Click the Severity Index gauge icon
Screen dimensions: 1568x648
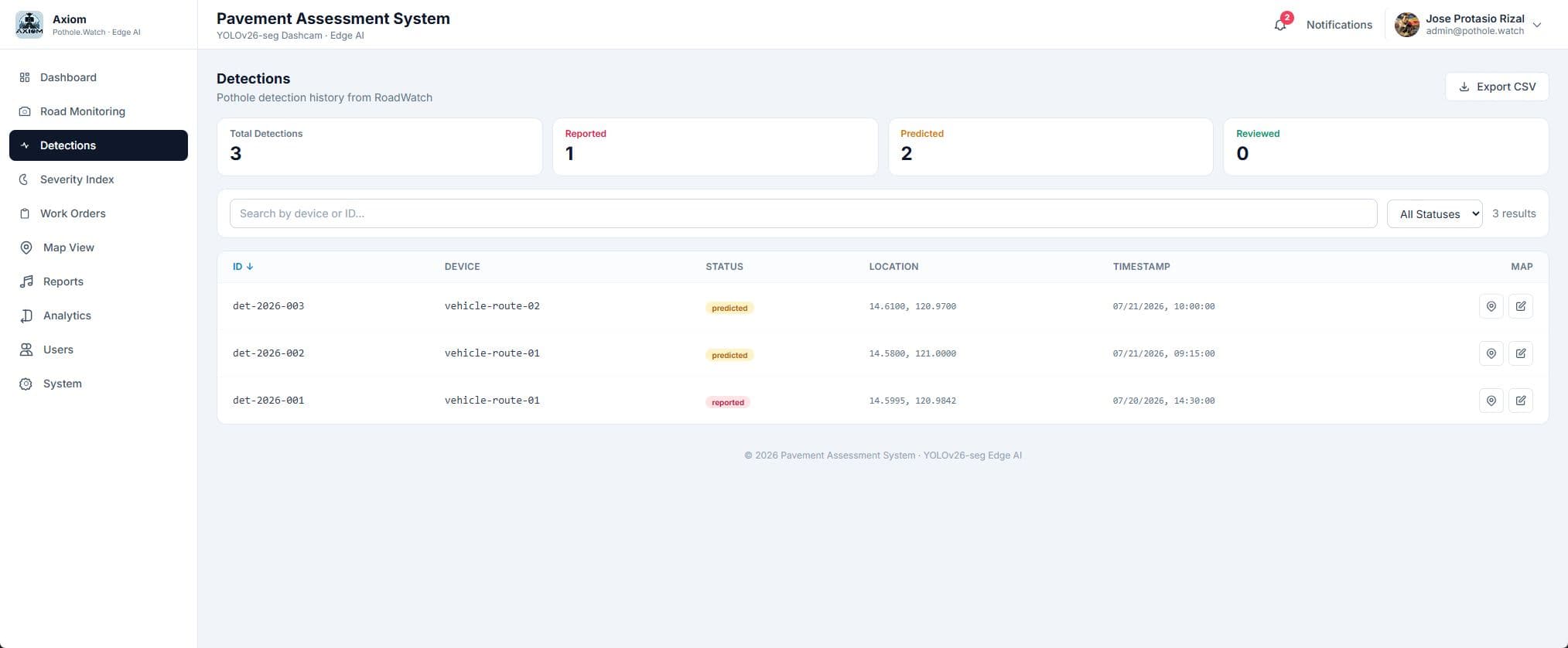pos(25,179)
